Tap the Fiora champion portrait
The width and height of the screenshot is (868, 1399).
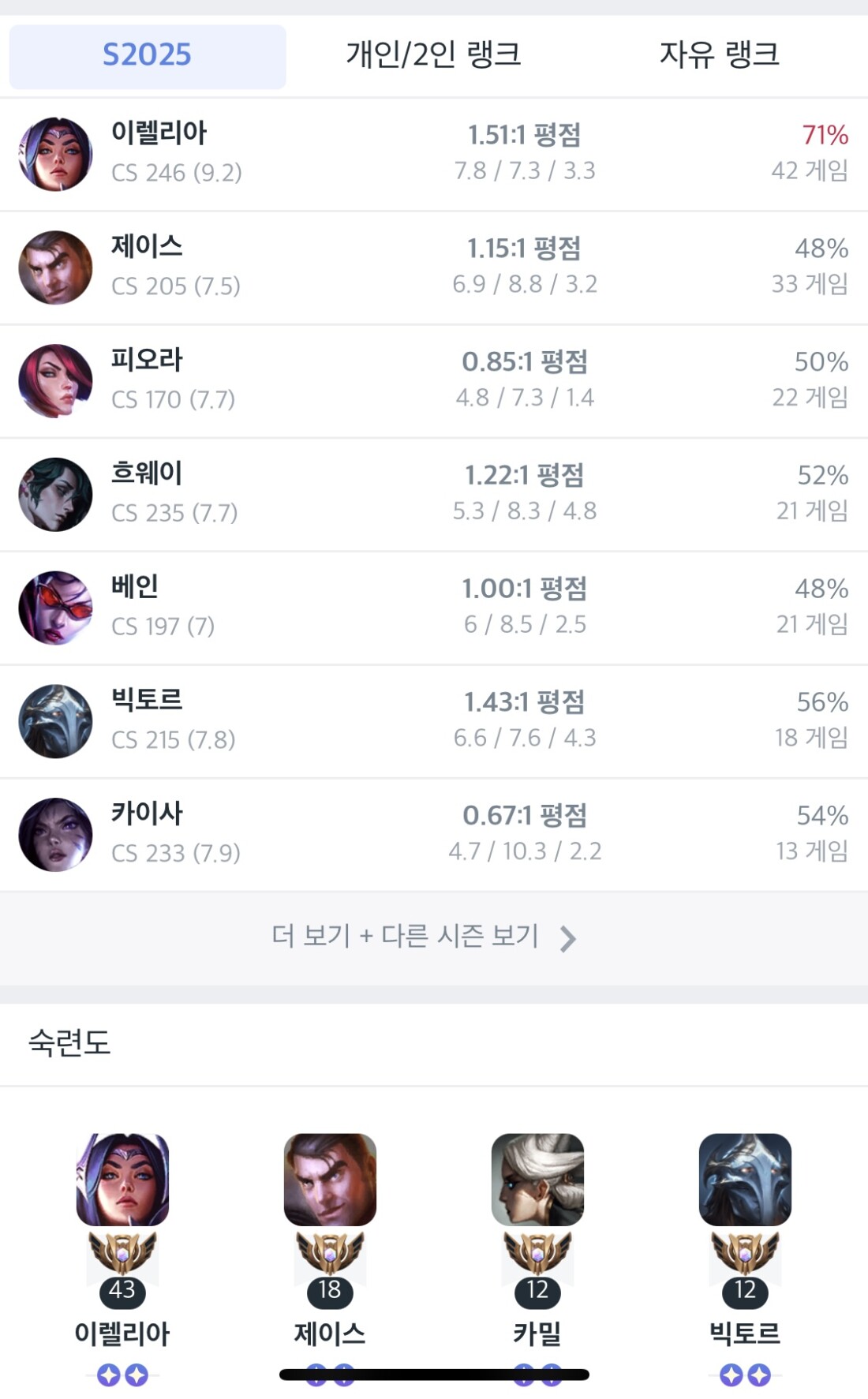pyautogui.click(x=55, y=381)
